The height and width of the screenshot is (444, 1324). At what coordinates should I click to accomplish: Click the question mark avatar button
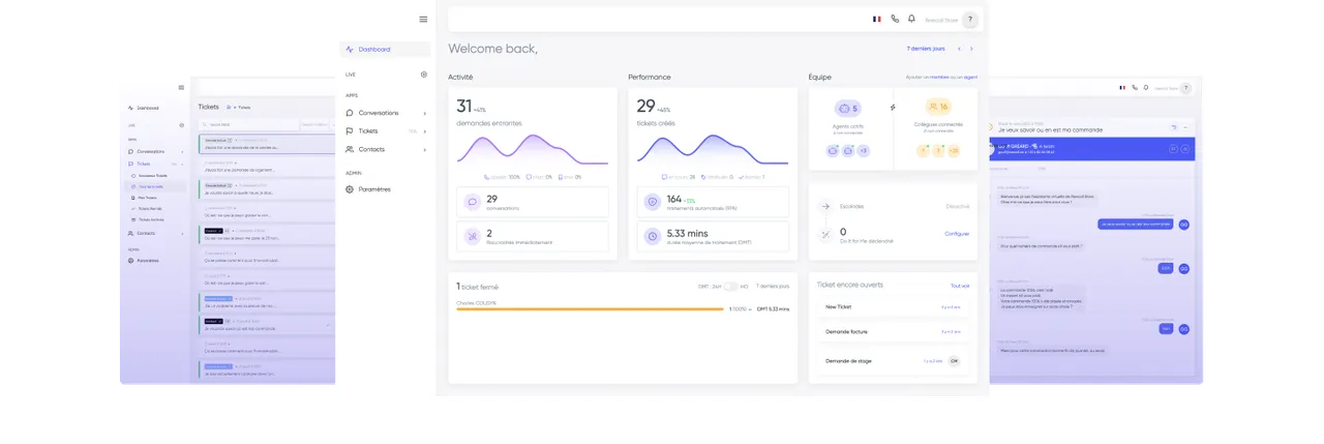coord(969,19)
